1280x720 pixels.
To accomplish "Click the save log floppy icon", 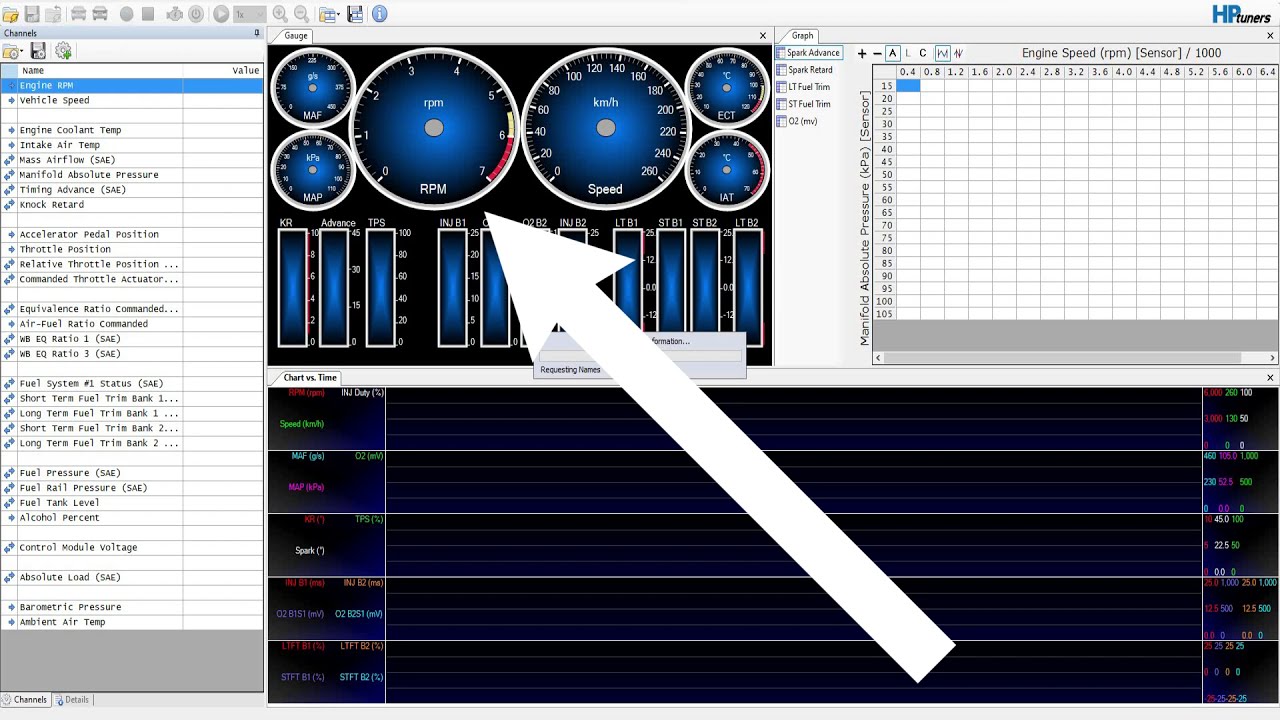I will (32, 14).
